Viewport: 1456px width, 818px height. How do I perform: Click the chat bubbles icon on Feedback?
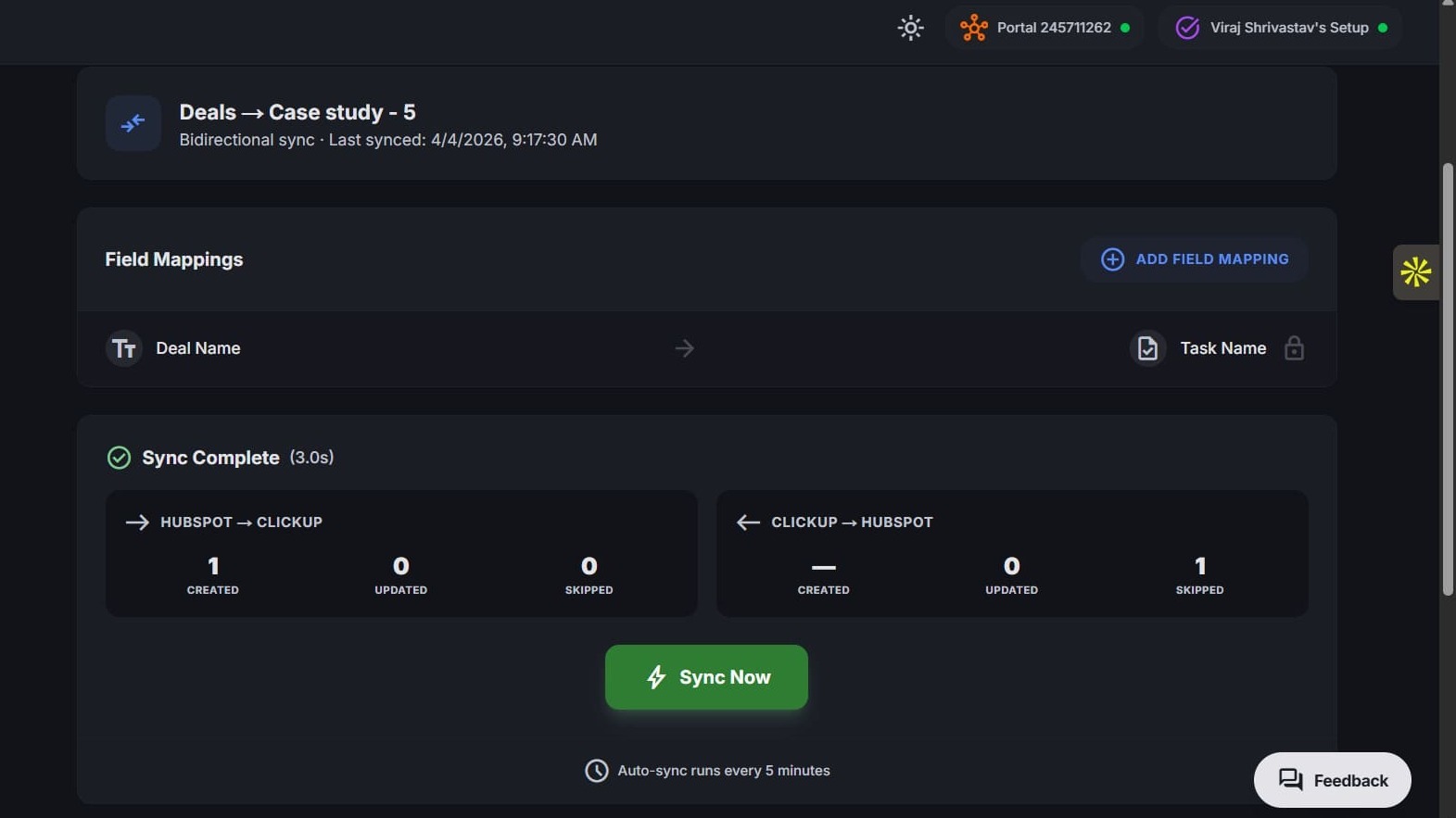coord(1291,780)
